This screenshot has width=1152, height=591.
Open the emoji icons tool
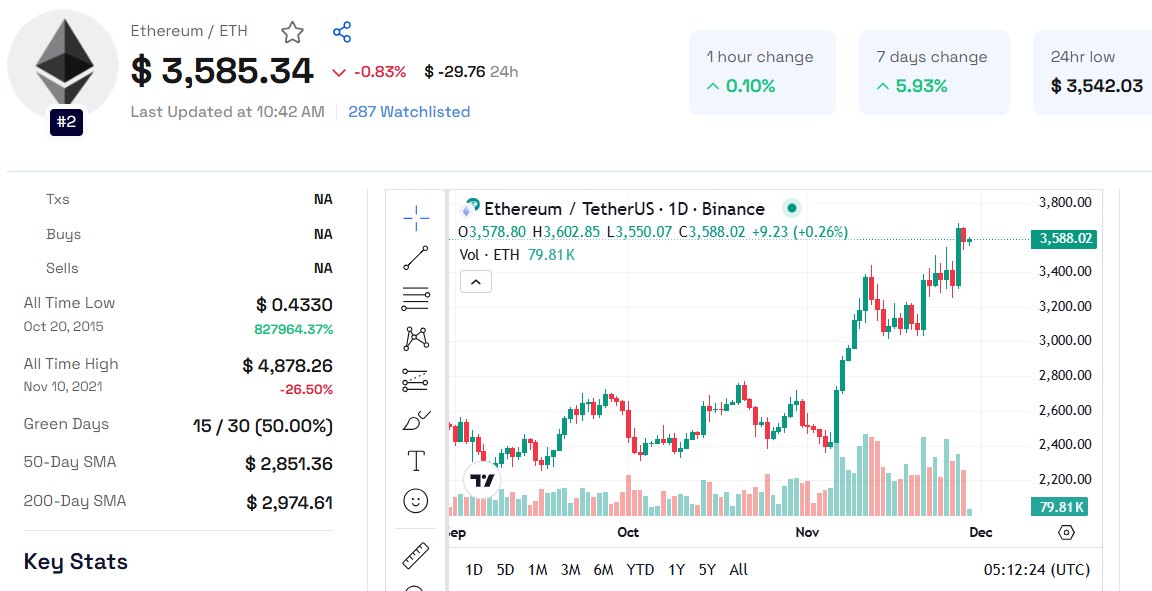point(416,501)
